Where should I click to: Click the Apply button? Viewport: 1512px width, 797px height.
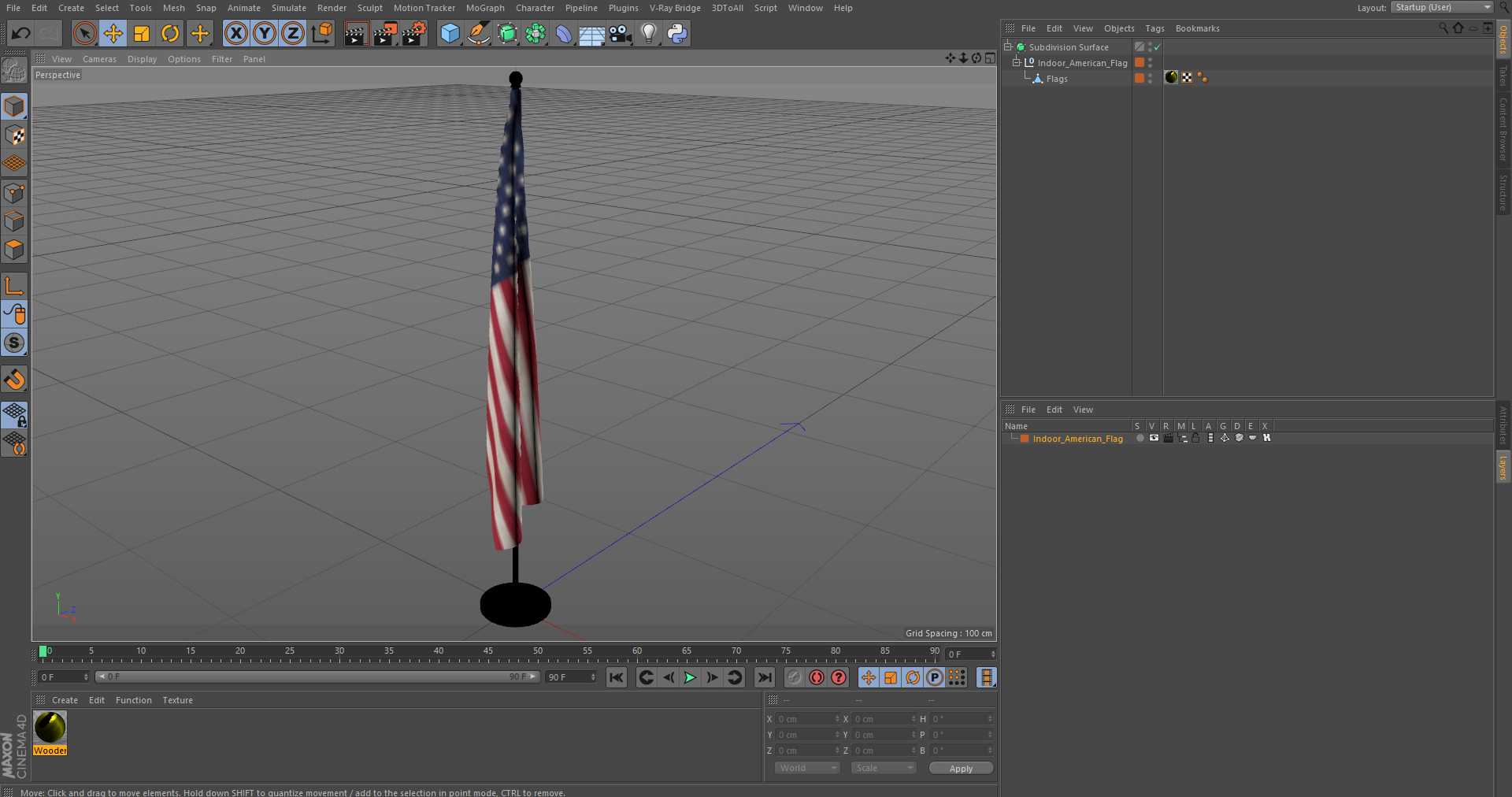coord(961,768)
